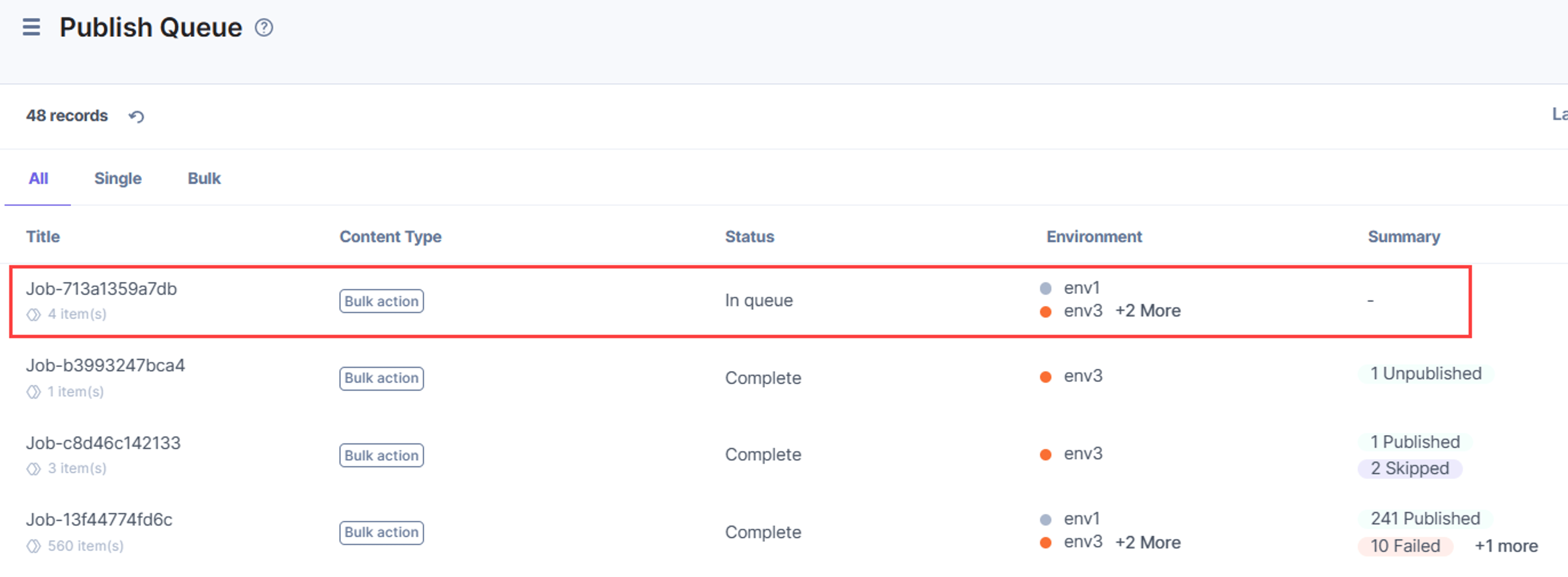Click 560 item(s) under Job-13f44774fd6c
This screenshot has height=577, width=1568.
[86, 546]
